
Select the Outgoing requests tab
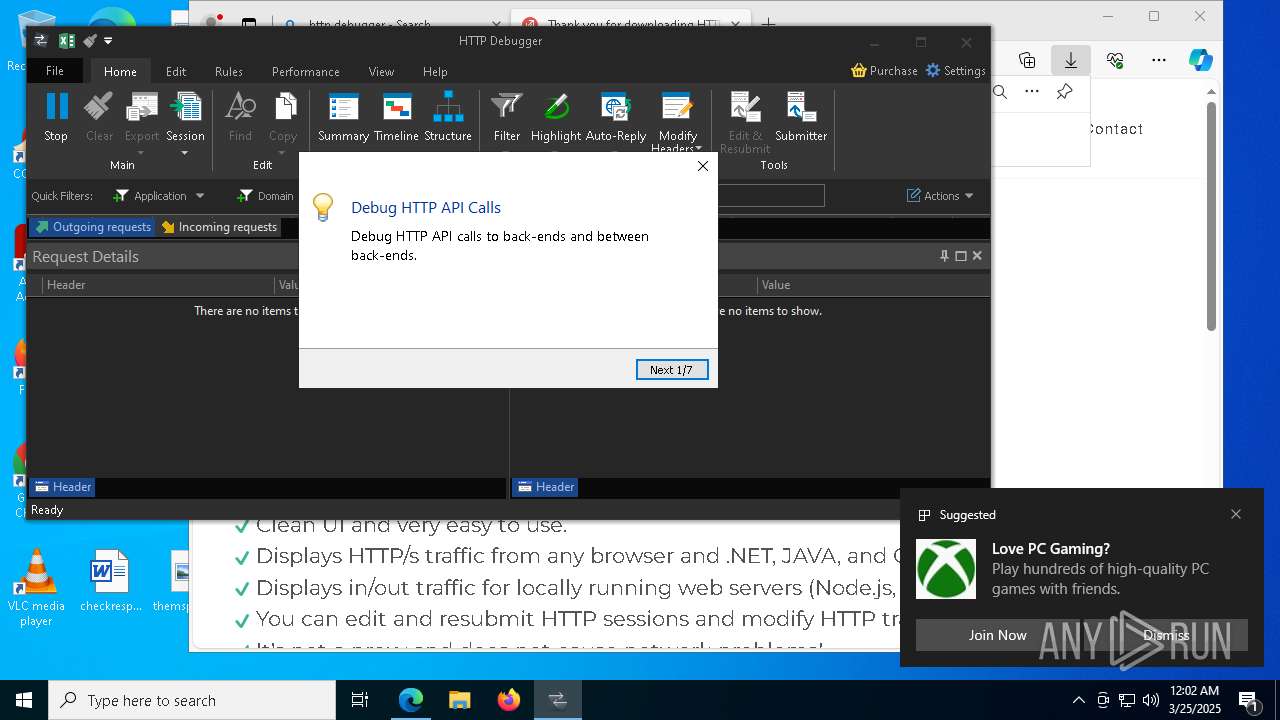click(93, 227)
